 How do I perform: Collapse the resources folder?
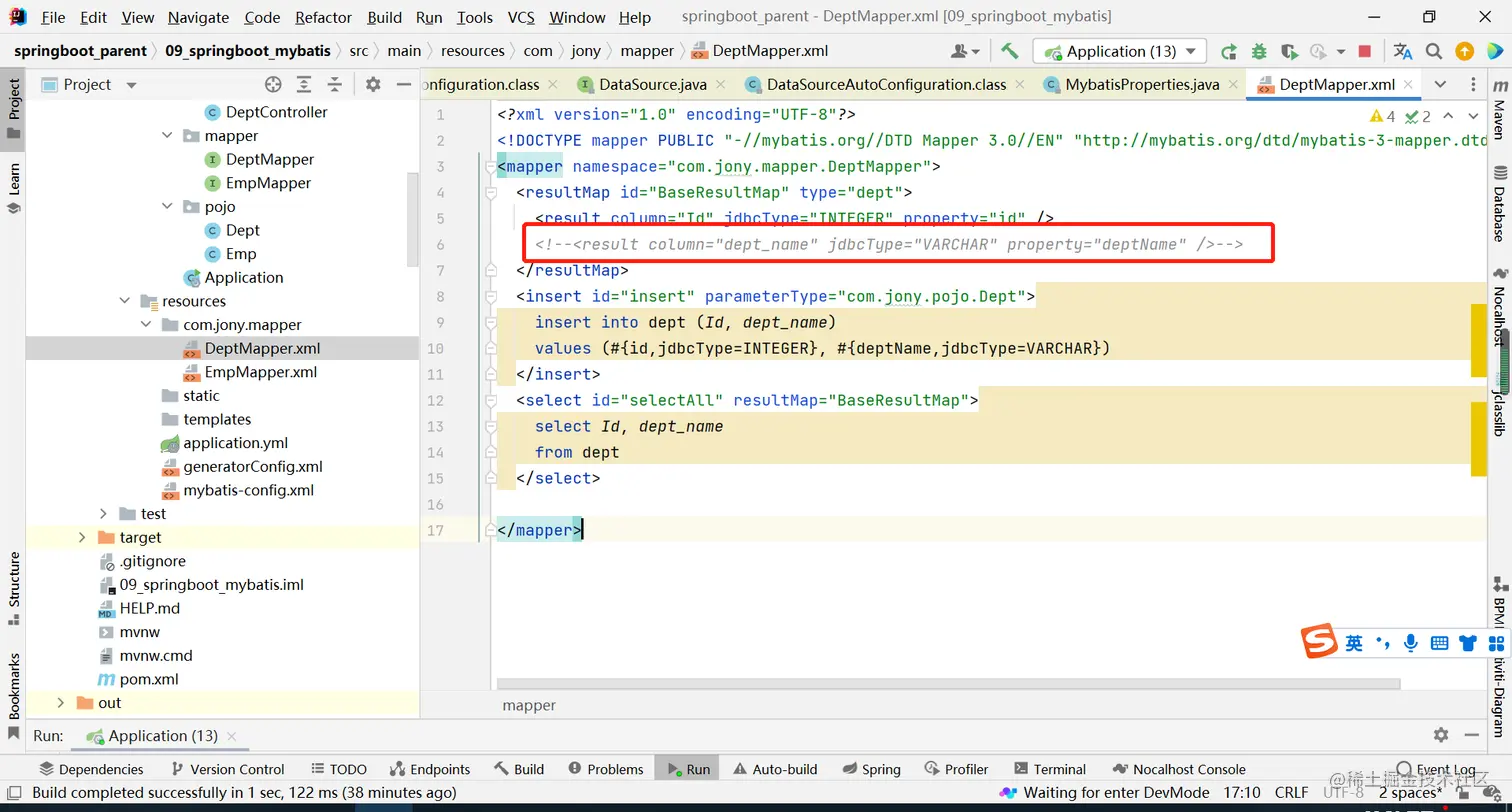point(125,301)
